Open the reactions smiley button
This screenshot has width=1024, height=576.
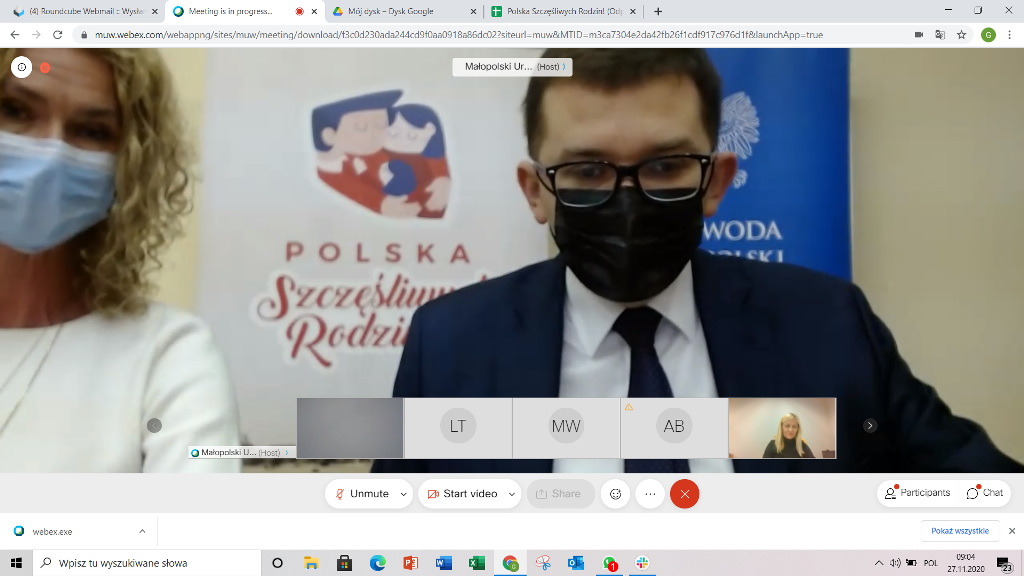click(x=615, y=494)
